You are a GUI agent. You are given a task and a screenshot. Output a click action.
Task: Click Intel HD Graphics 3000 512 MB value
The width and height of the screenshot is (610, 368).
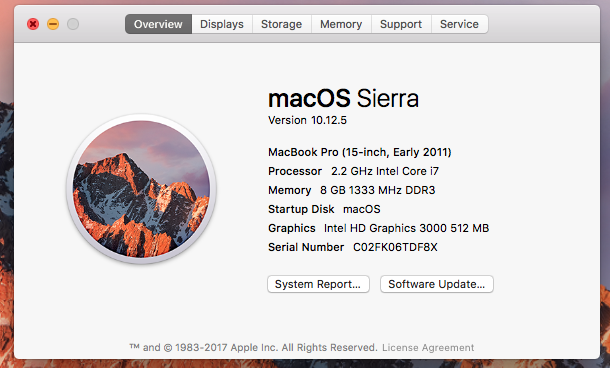point(407,228)
